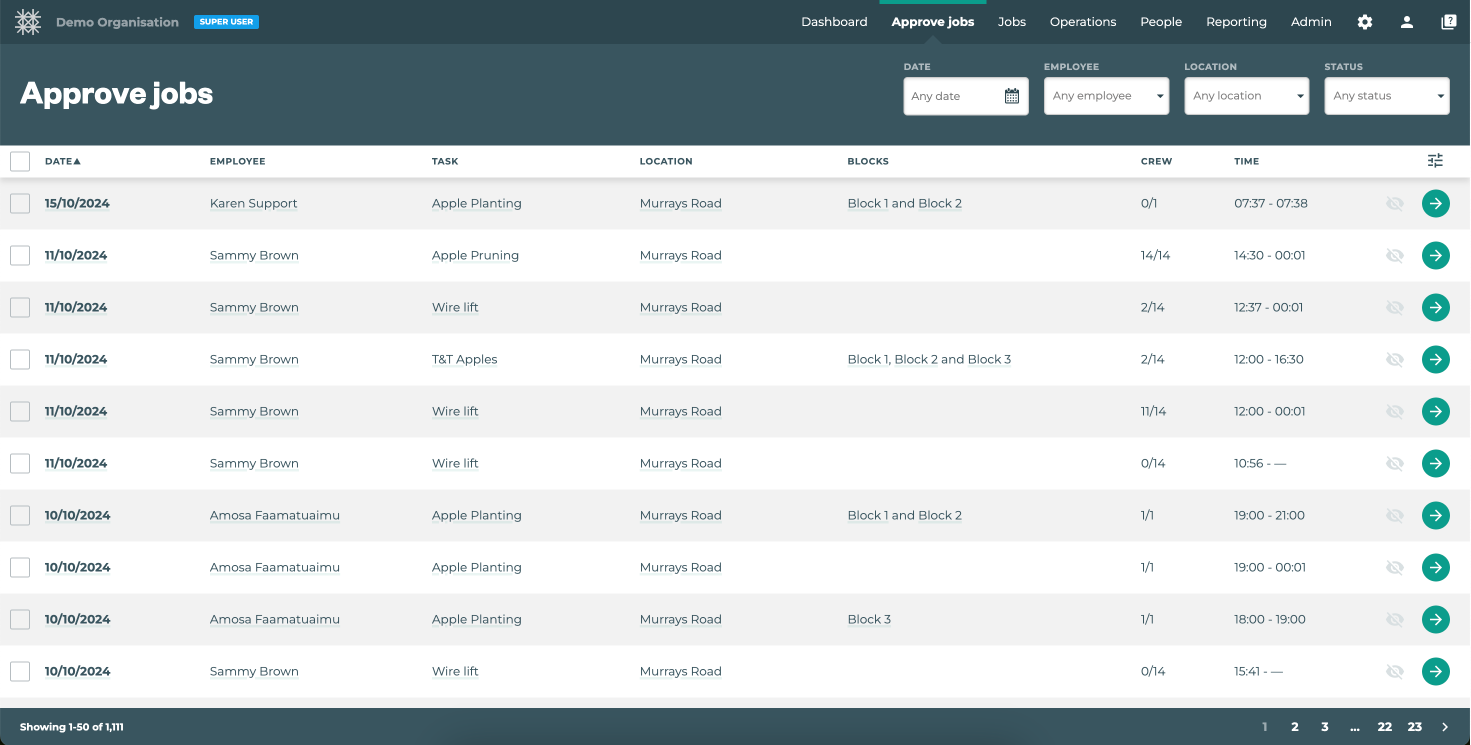Open the Block 3 link

869,619
